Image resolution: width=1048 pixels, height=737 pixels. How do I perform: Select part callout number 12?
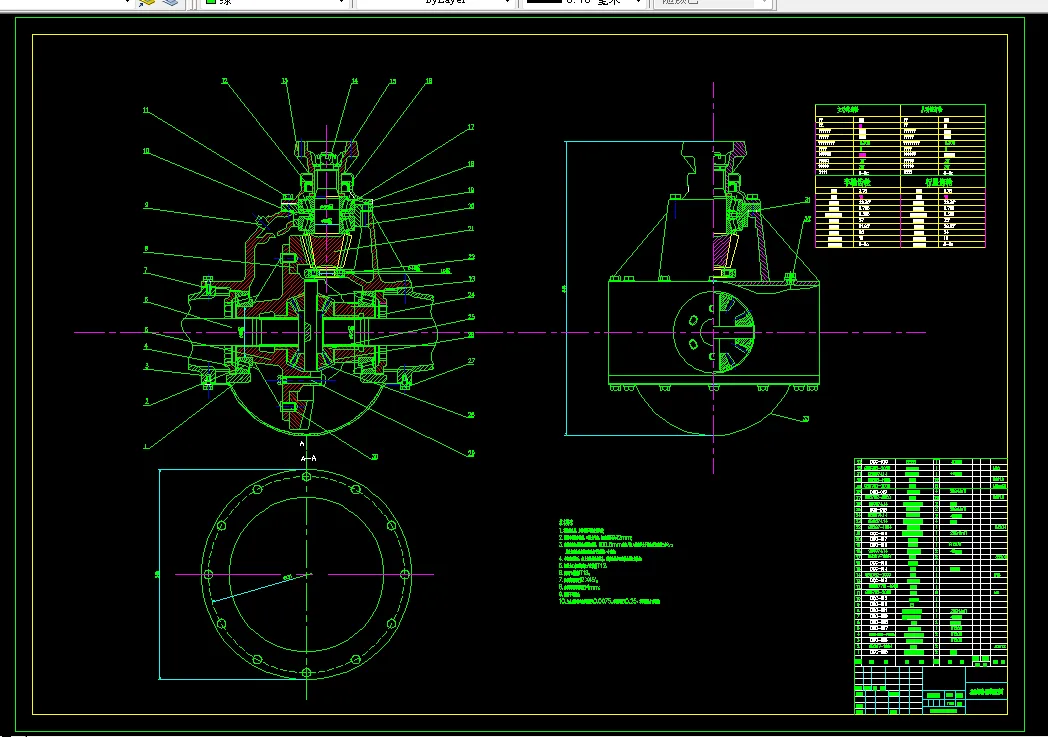pos(225,81)
